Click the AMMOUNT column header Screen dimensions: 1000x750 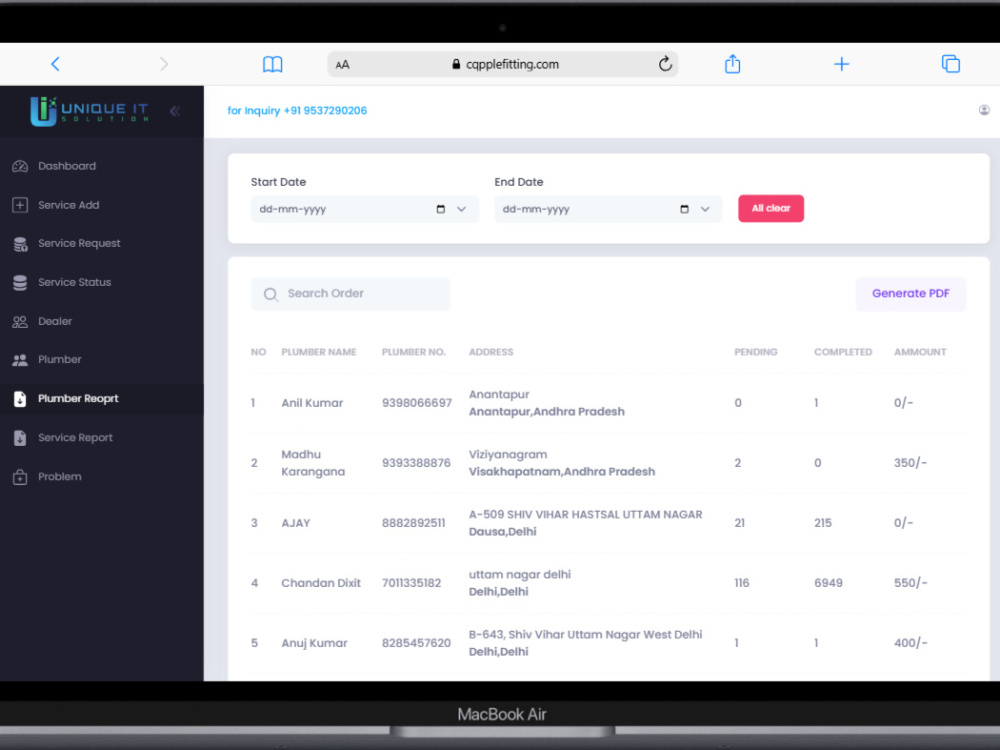(920, 352)
